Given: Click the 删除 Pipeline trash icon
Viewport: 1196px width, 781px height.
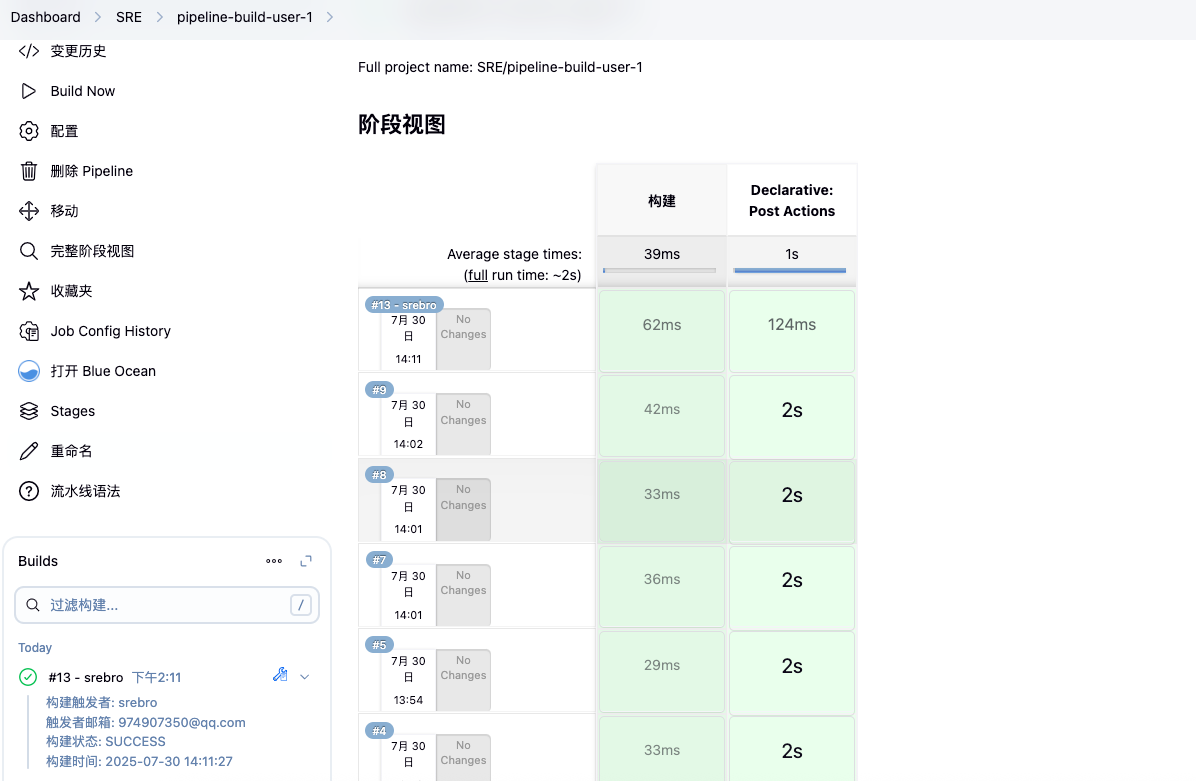Looking at the screenshot, I should 29,171.
